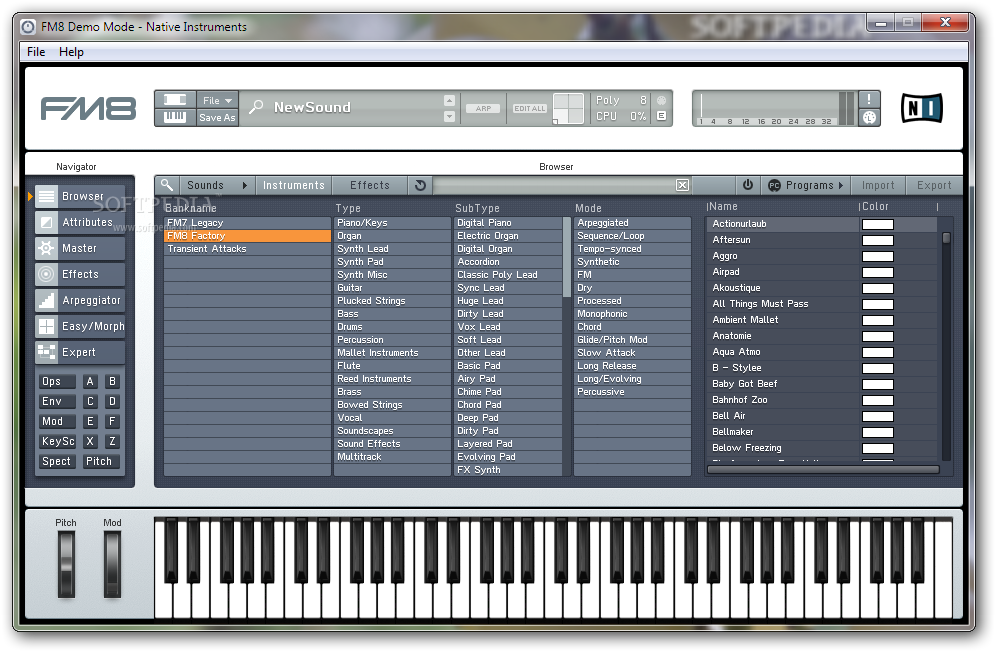Open the Attributes page in navigator

coord(80,222)
